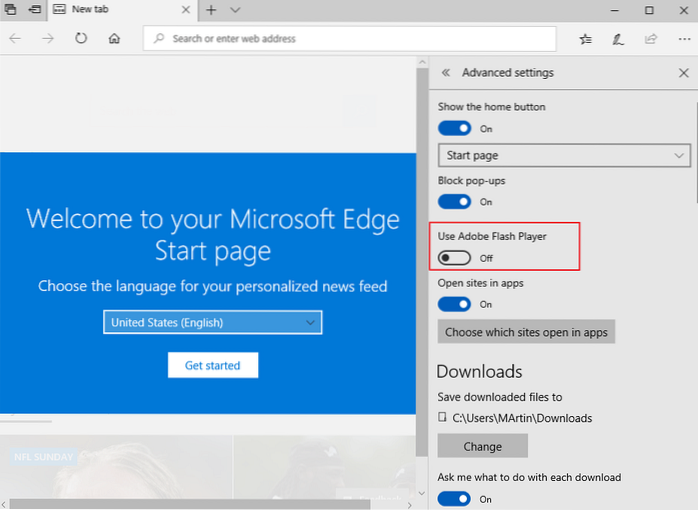
Task: Focus the search or web address box
Action: 350,39
